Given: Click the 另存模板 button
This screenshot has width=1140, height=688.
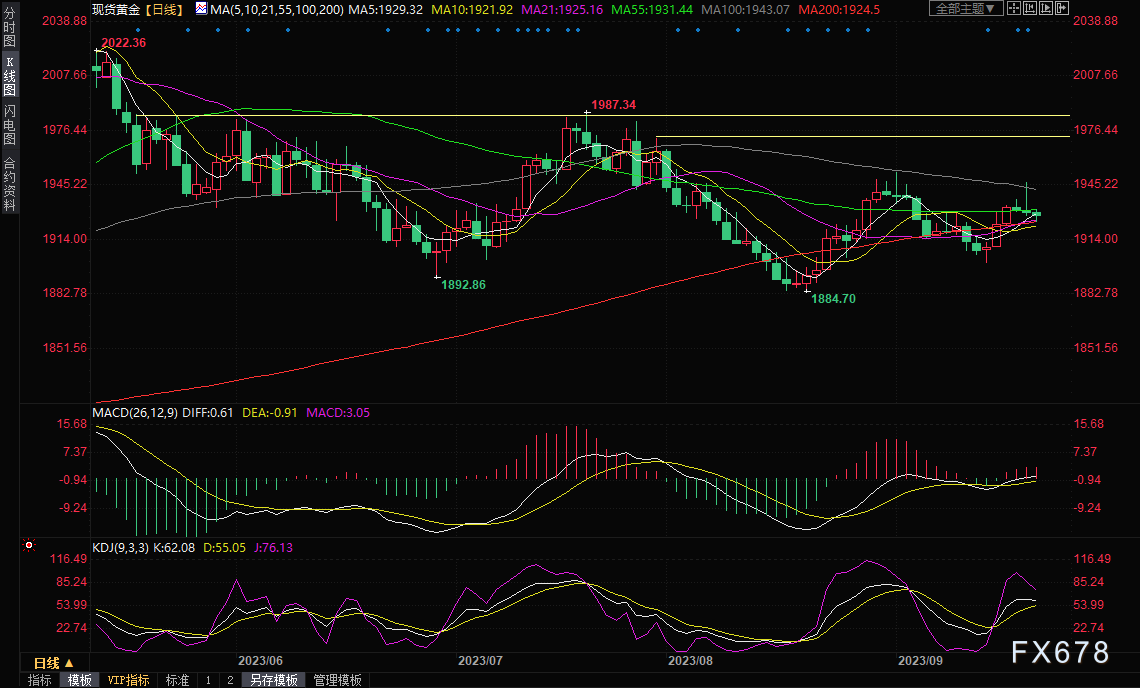Looking at the screenshot, I should click(274, 680).
